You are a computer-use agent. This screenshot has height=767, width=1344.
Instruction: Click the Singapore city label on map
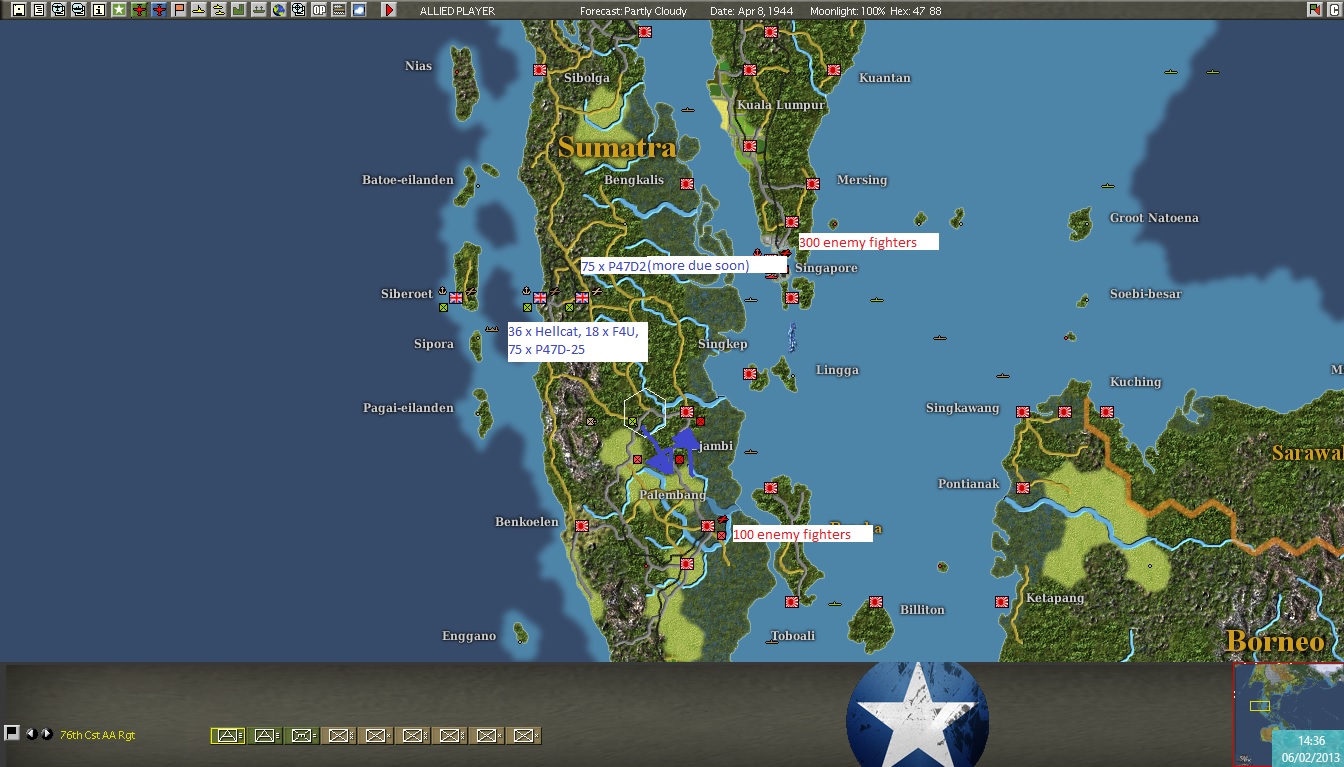826,268
